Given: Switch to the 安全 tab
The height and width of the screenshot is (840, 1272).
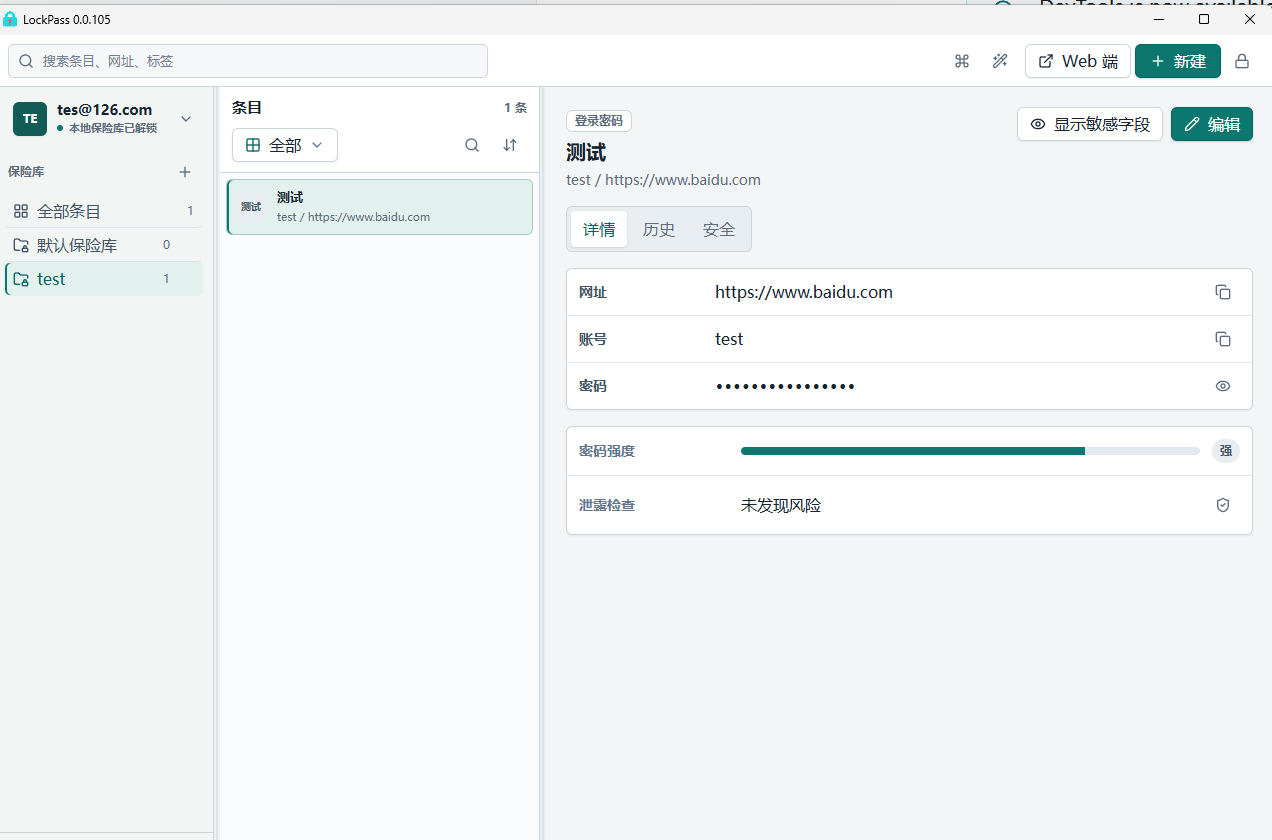Looking at the screenshot, I should (x=719, y=229).
